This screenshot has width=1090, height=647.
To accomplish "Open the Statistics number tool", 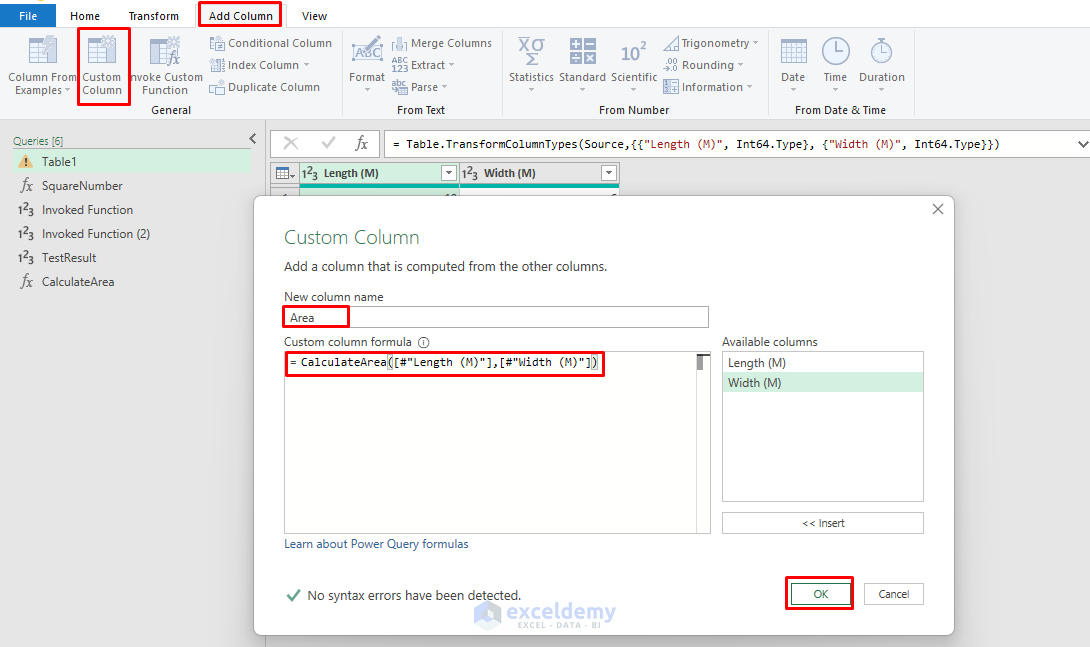I will pos(531,65).
